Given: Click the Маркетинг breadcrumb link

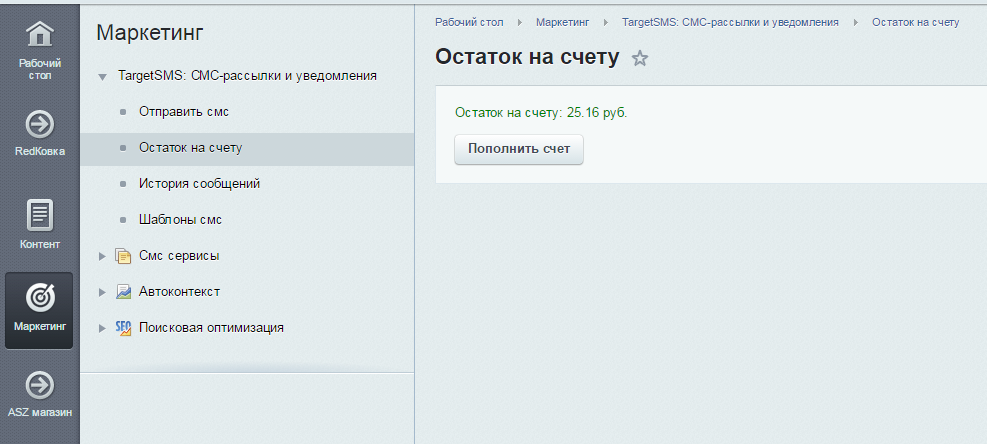Looking at the screenshot, I should tap(562, 22).
